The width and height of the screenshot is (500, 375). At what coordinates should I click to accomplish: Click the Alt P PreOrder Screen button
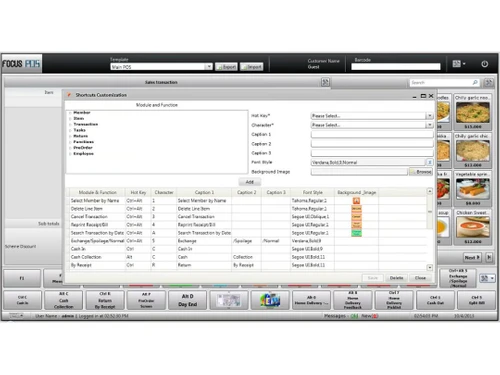coord(146,300)
